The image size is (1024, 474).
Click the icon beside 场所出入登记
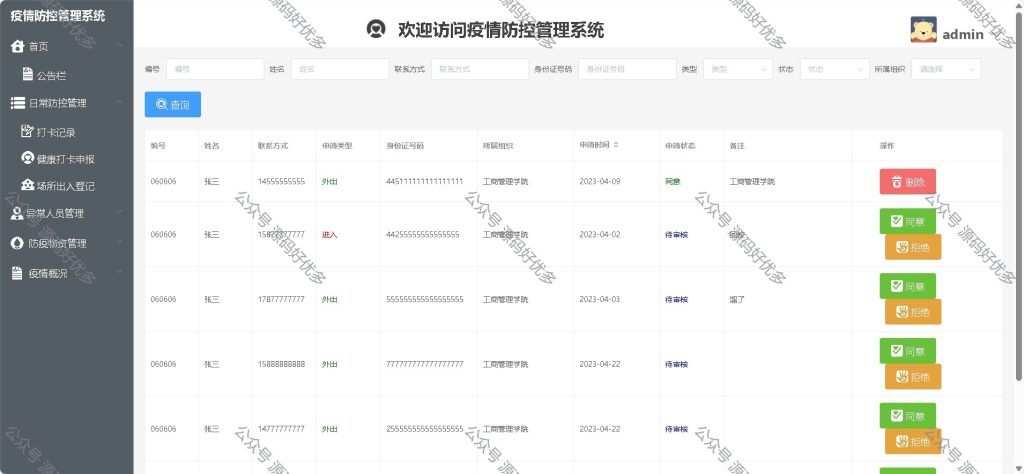(27, 185)
